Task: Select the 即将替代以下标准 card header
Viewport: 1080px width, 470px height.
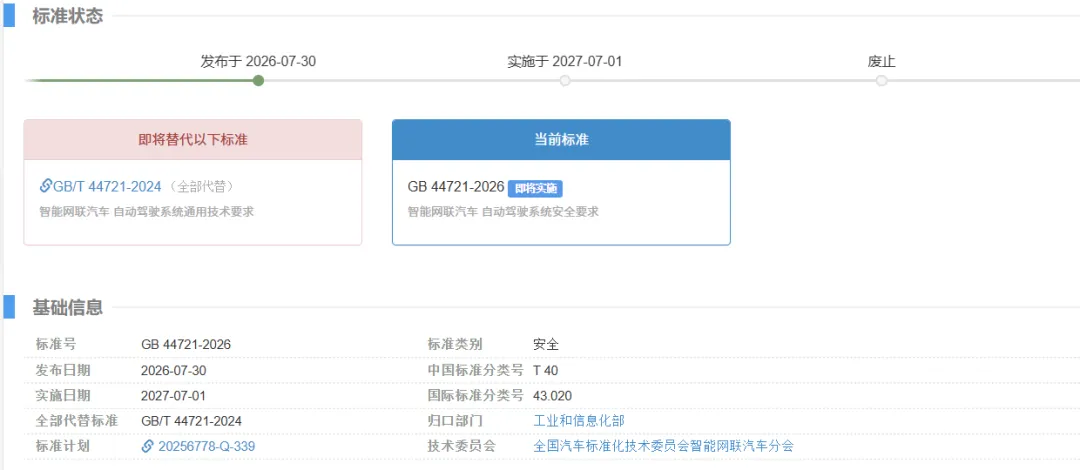Action: pos(193,140)
